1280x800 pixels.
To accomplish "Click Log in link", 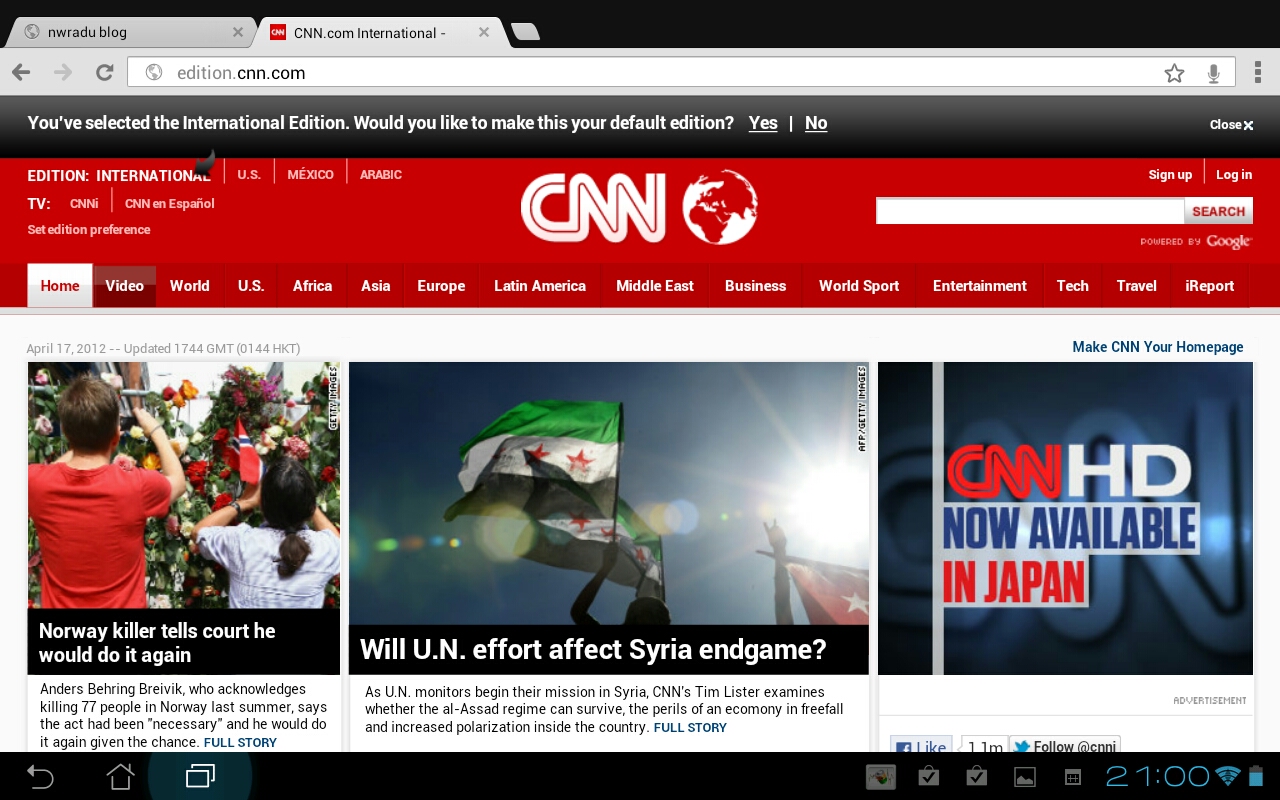I will point(1234,174).
